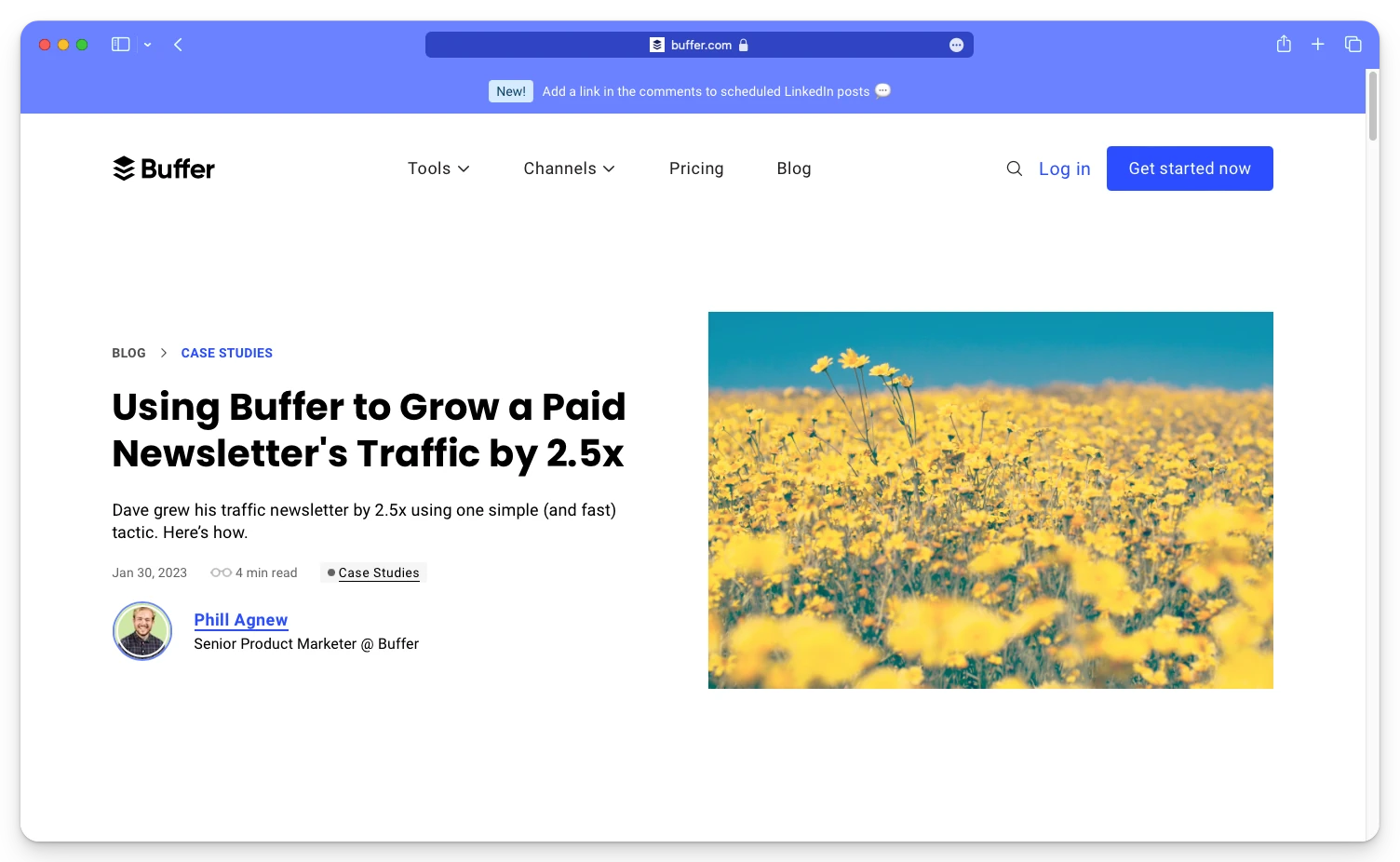Screen dimensions: 1400x862
Task: Click the Buffer favicon in address bar
Action: pos(657,45)
